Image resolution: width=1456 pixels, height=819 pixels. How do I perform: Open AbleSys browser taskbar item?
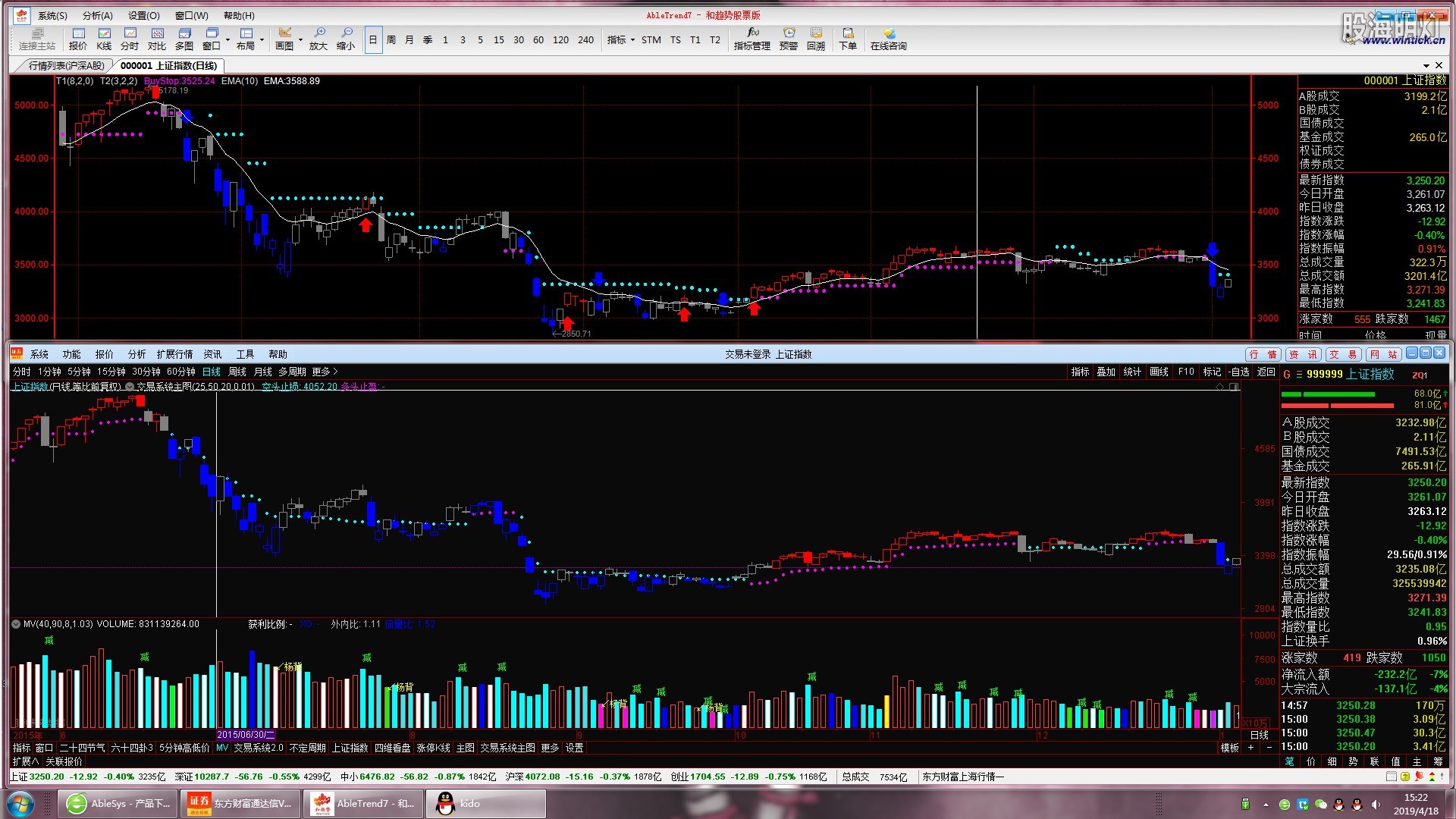pos(119,803)
